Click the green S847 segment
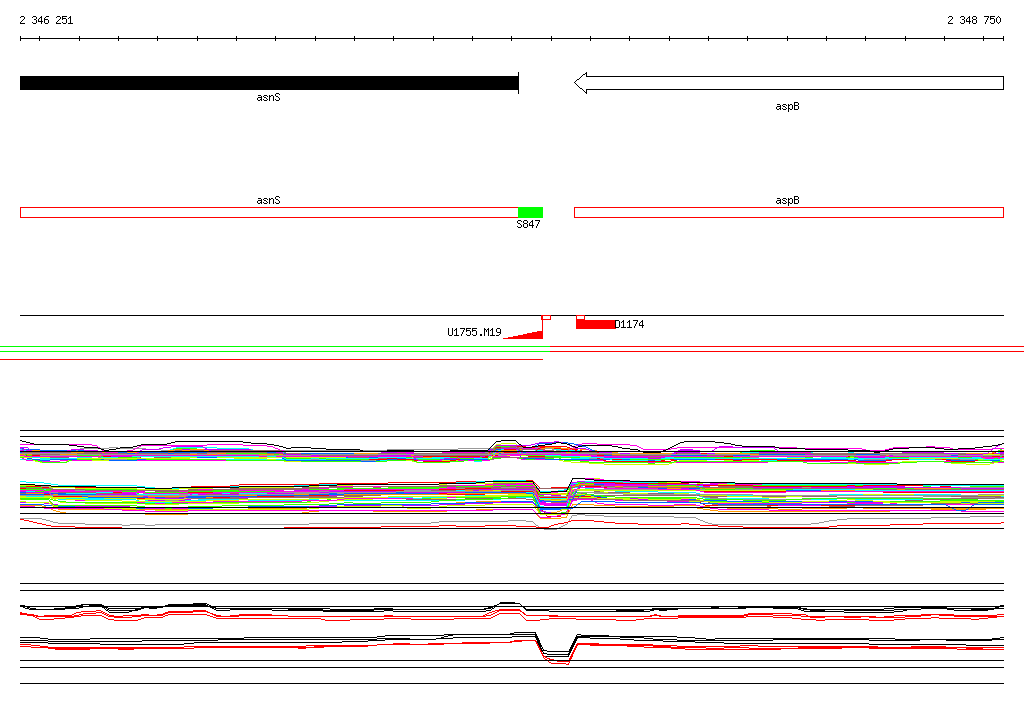The image size is (1024, 714). tap(530, 212)
